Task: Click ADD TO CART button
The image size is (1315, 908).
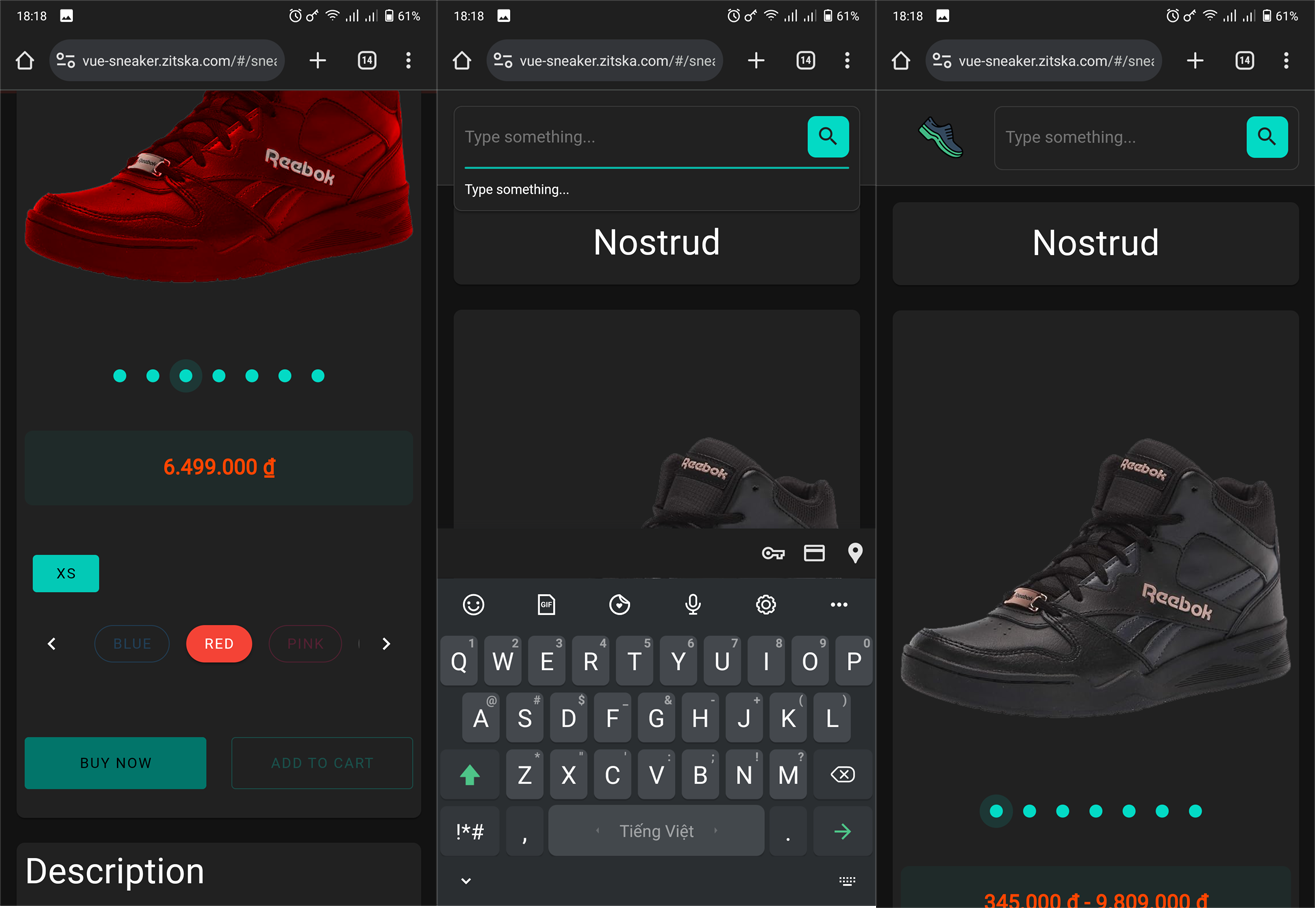Action: pyautogui.click(x=322, y=763)
